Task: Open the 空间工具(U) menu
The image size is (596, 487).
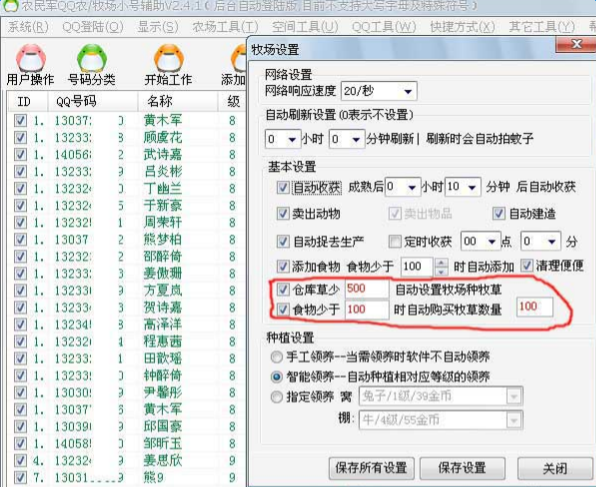Action: 305,27
